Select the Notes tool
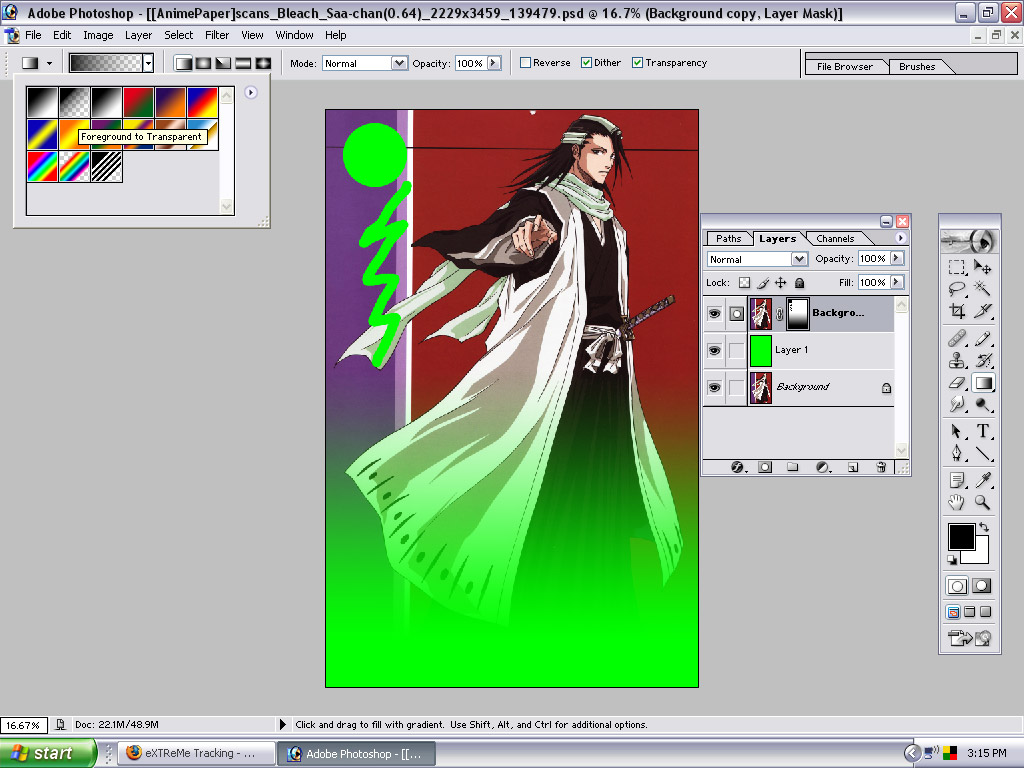 click(957, 481)
